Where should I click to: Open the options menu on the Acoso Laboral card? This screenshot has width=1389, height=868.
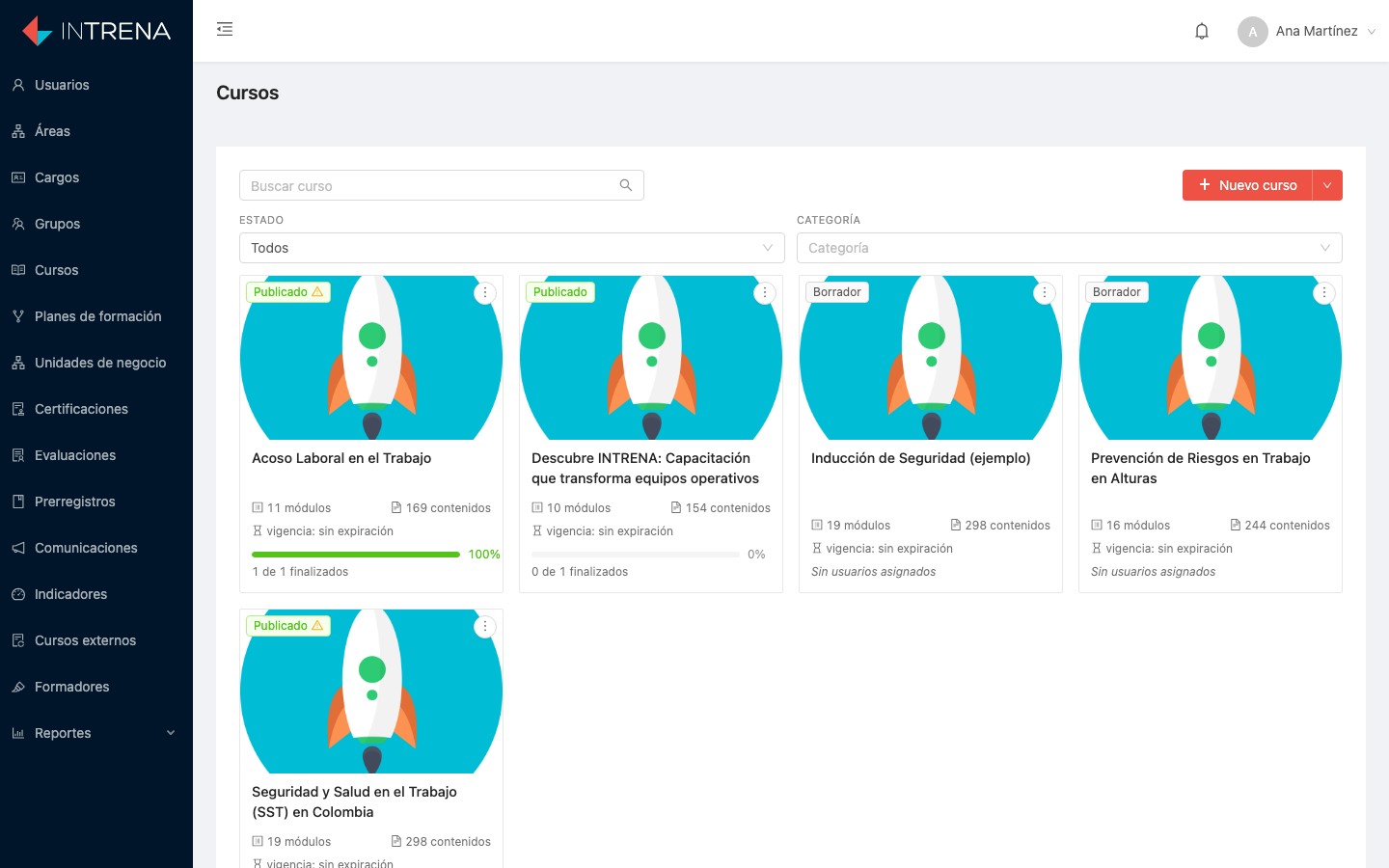coord(485,293)
